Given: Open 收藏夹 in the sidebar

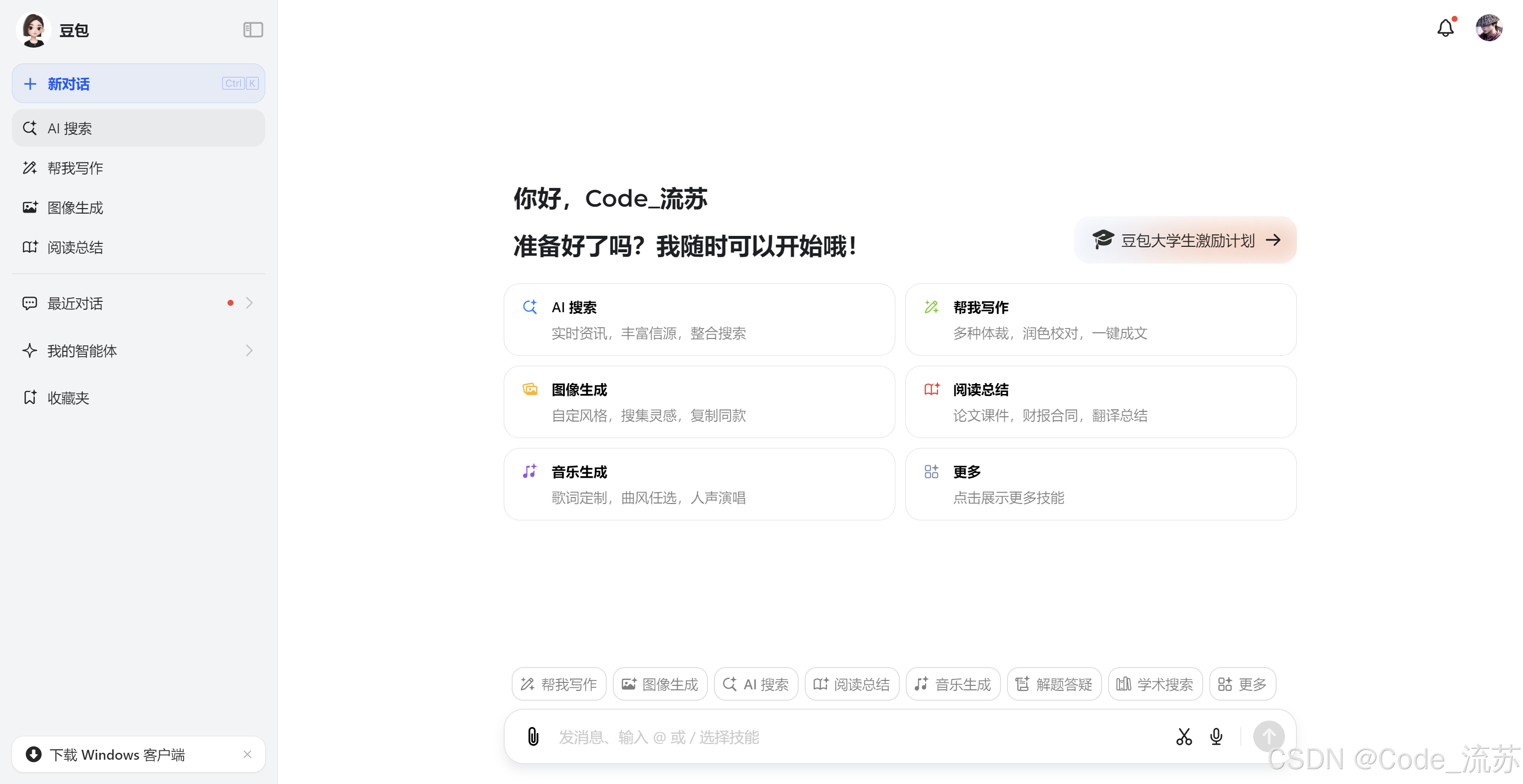Looking at the screenshot, I should pyautogui.click(x=68, y=397).
